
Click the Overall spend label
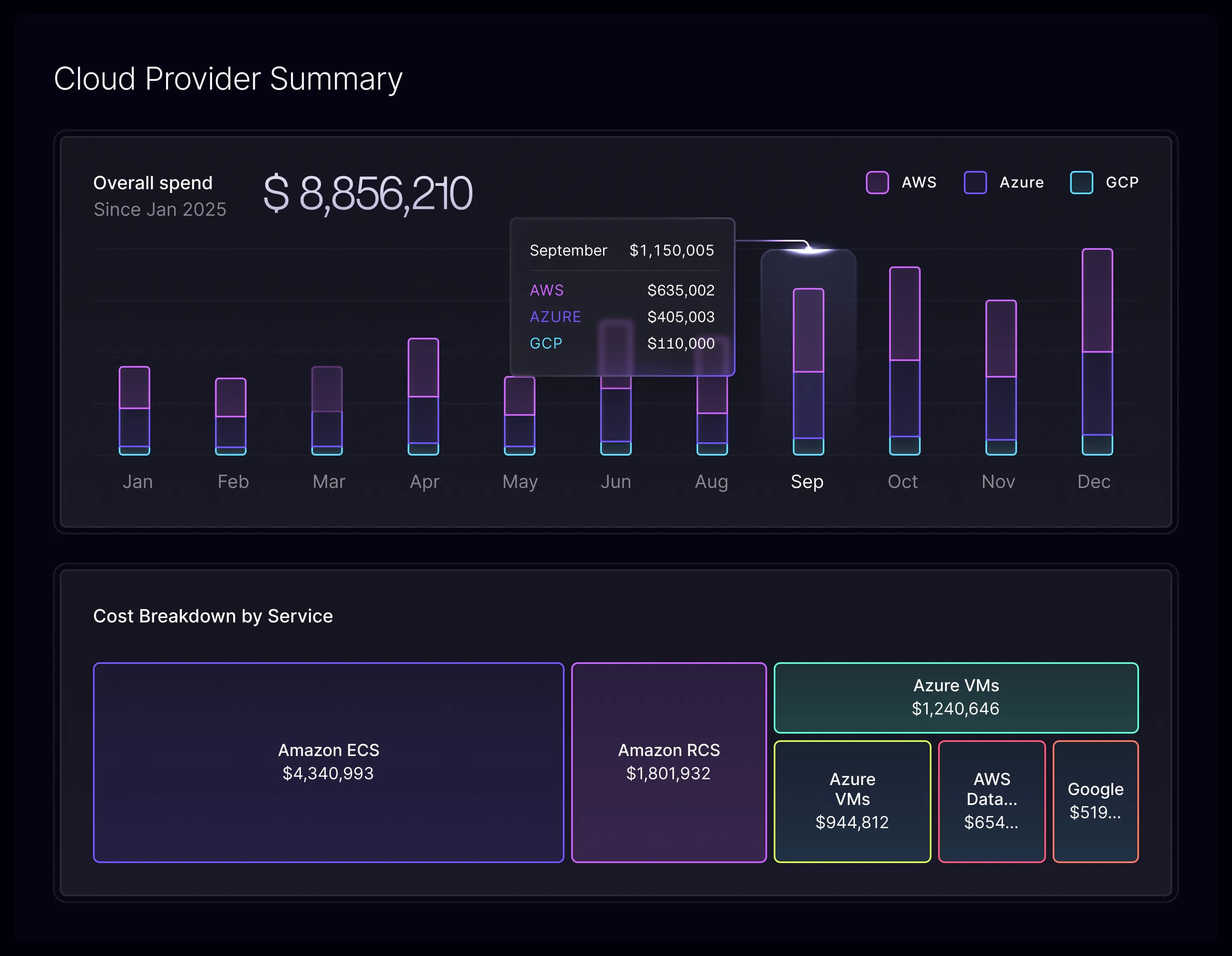tap(153, 183)
